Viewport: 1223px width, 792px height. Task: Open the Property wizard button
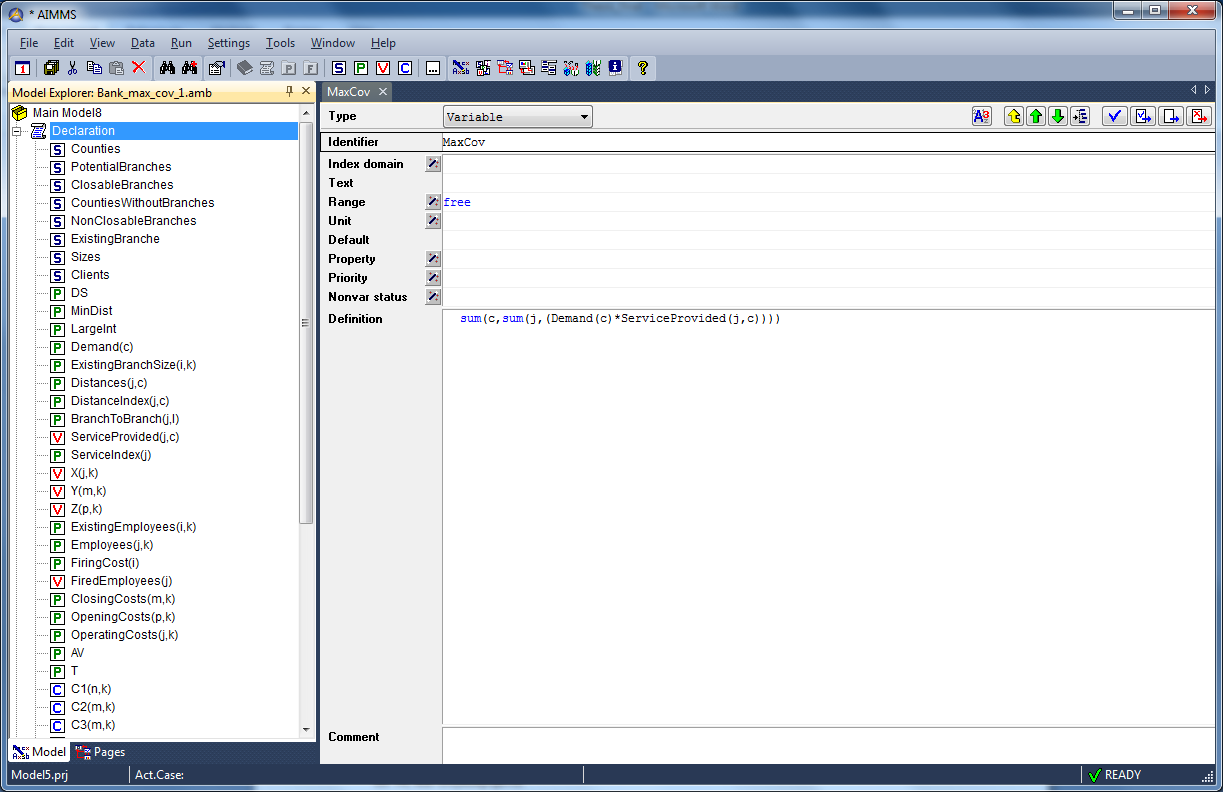433,259
